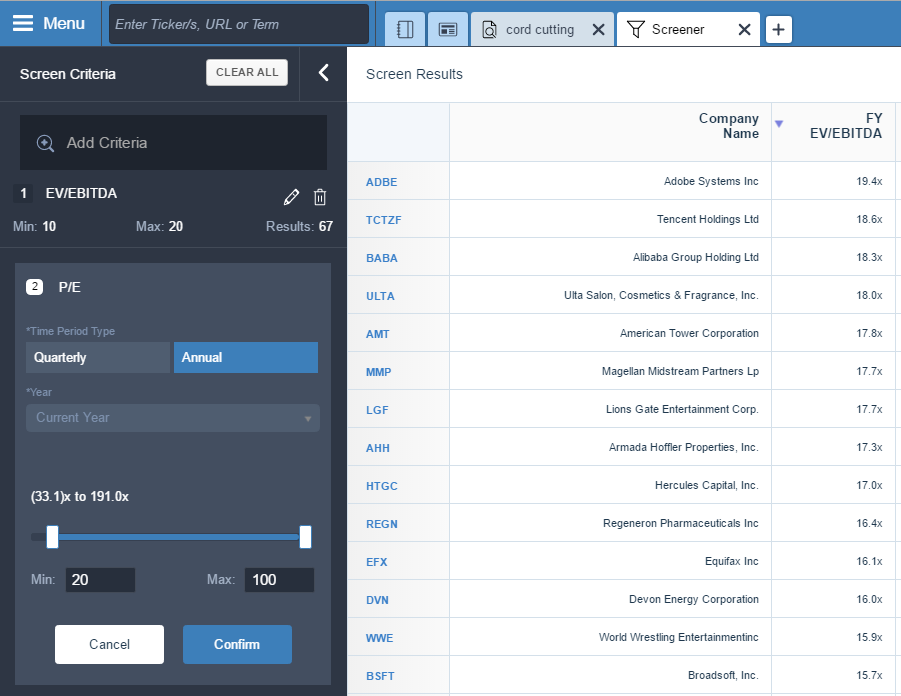
Task: Open the notebook panel icon
Action: tap(405, 29)
